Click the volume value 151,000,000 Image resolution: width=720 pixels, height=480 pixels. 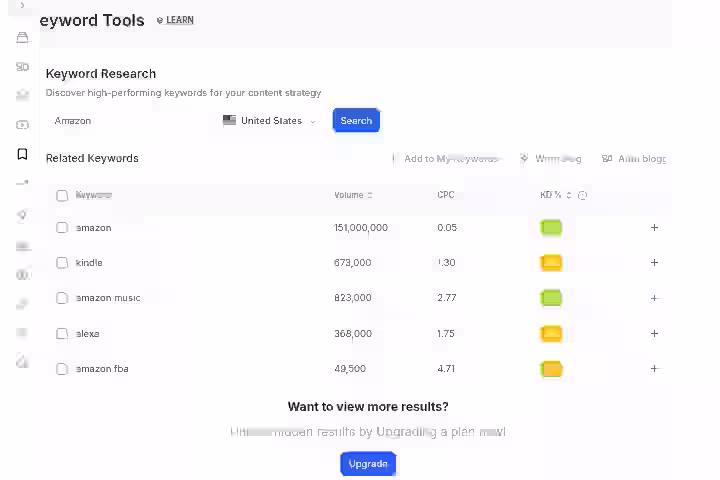point(361,228)
